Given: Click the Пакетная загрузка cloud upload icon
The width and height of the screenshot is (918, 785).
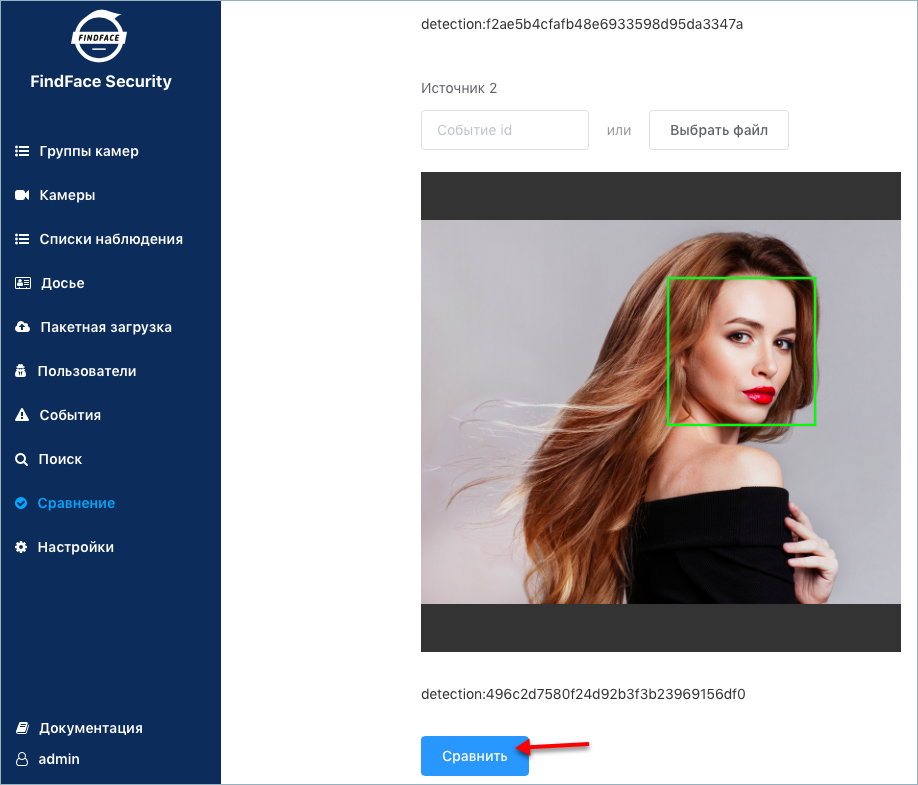Looking at the screenshot, I should click(22, 327).
